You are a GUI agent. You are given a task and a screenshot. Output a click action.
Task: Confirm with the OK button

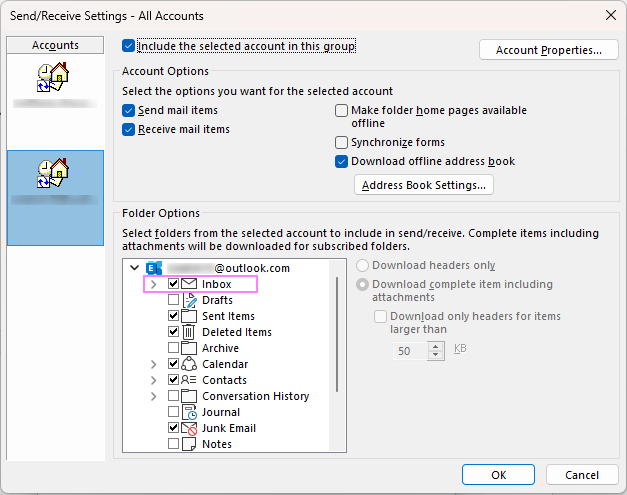pyautogui.click(x=498, y=475)
